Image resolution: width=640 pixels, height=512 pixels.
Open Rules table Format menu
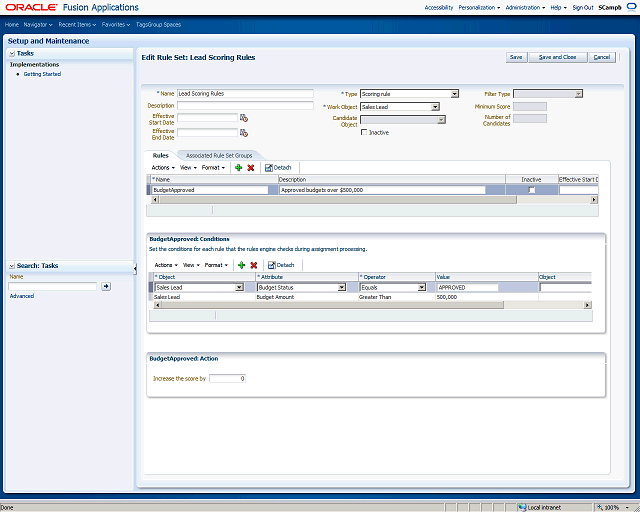pos(213,167)
